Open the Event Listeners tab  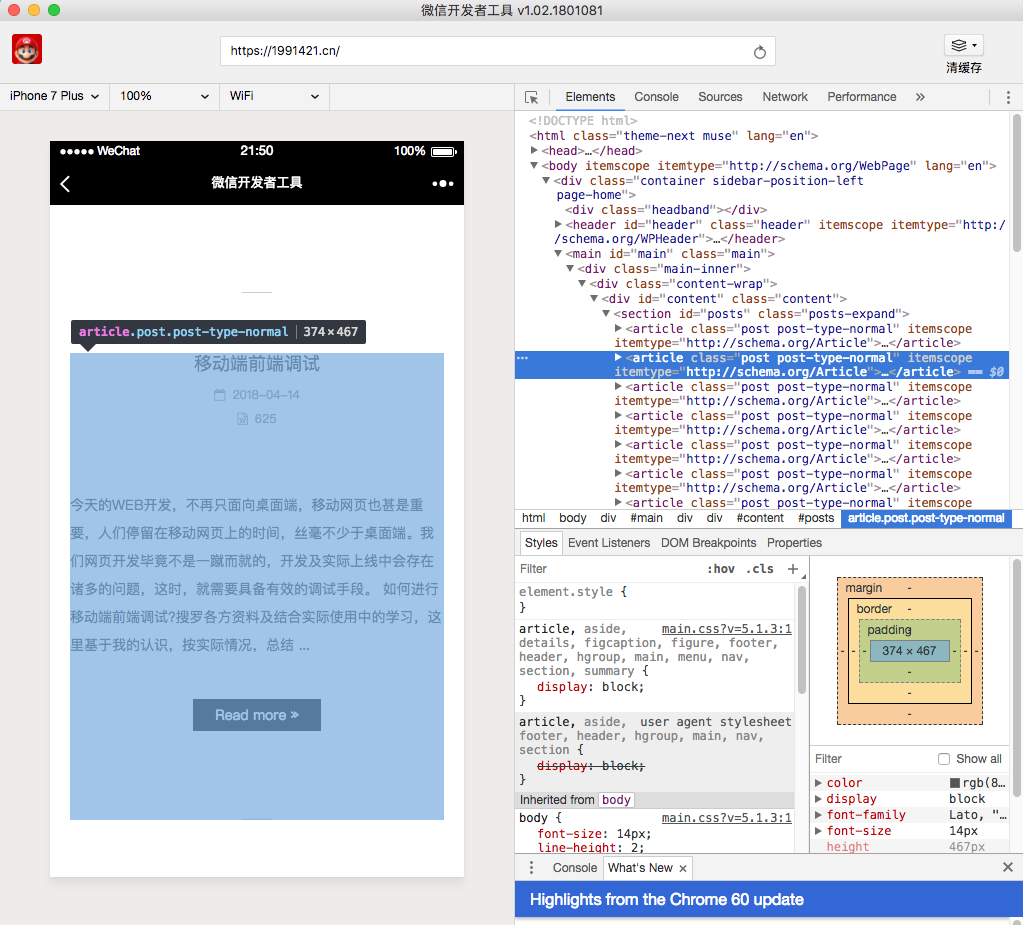tap(609, 543)
